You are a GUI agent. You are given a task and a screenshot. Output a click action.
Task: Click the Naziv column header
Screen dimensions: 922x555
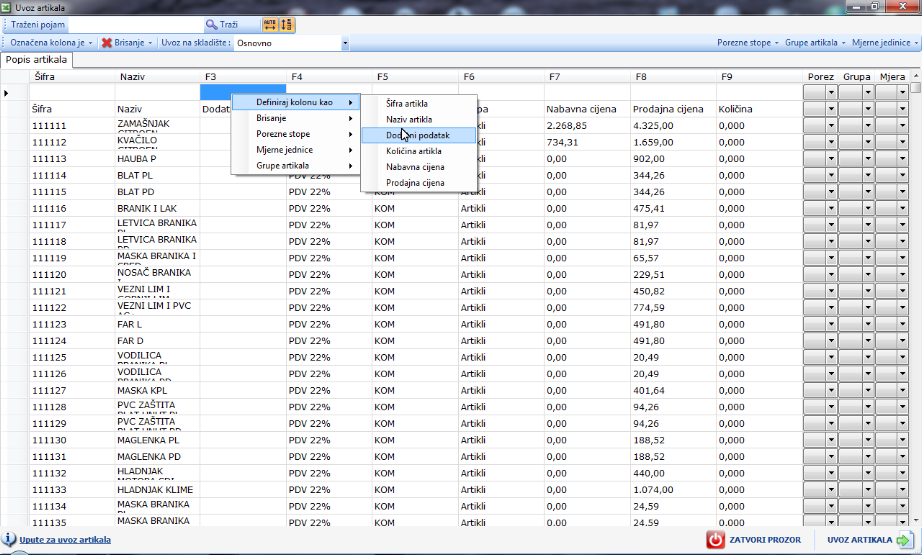(x=158, y=76)
